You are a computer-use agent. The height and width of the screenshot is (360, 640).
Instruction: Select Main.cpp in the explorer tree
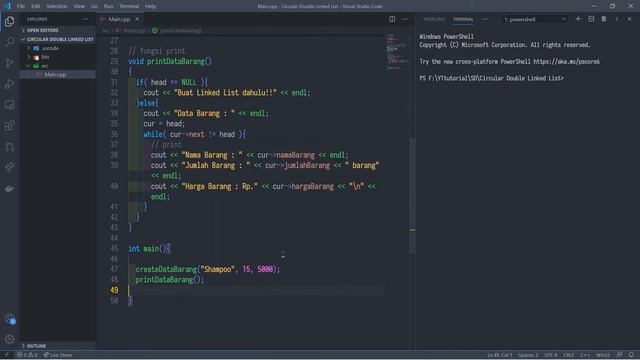(58, 75)
